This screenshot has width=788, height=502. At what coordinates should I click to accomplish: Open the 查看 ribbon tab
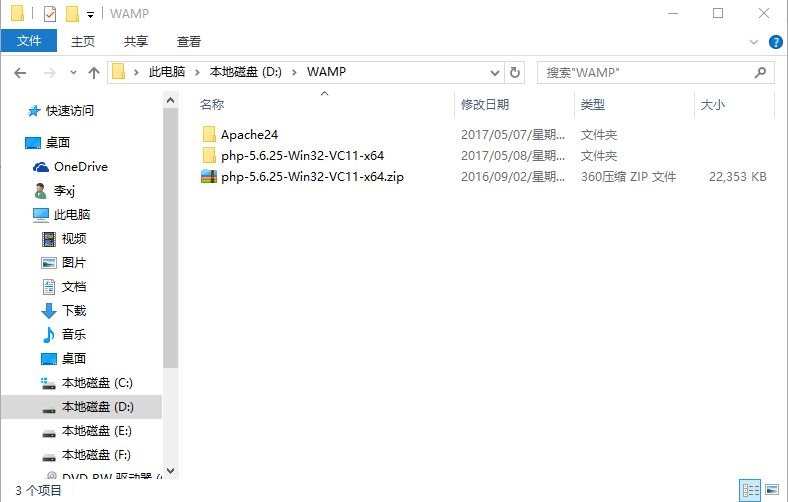click(x=188, y=41)
